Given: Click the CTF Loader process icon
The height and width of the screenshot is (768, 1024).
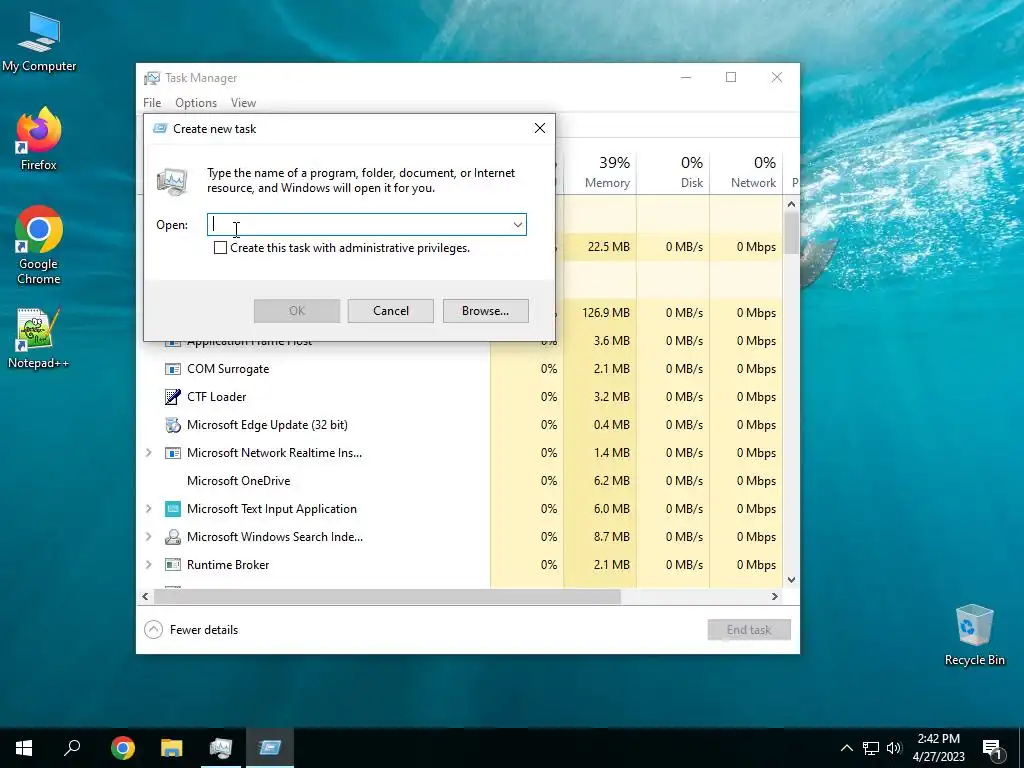Looking at the screenshot, I should (x=172, y=397).
